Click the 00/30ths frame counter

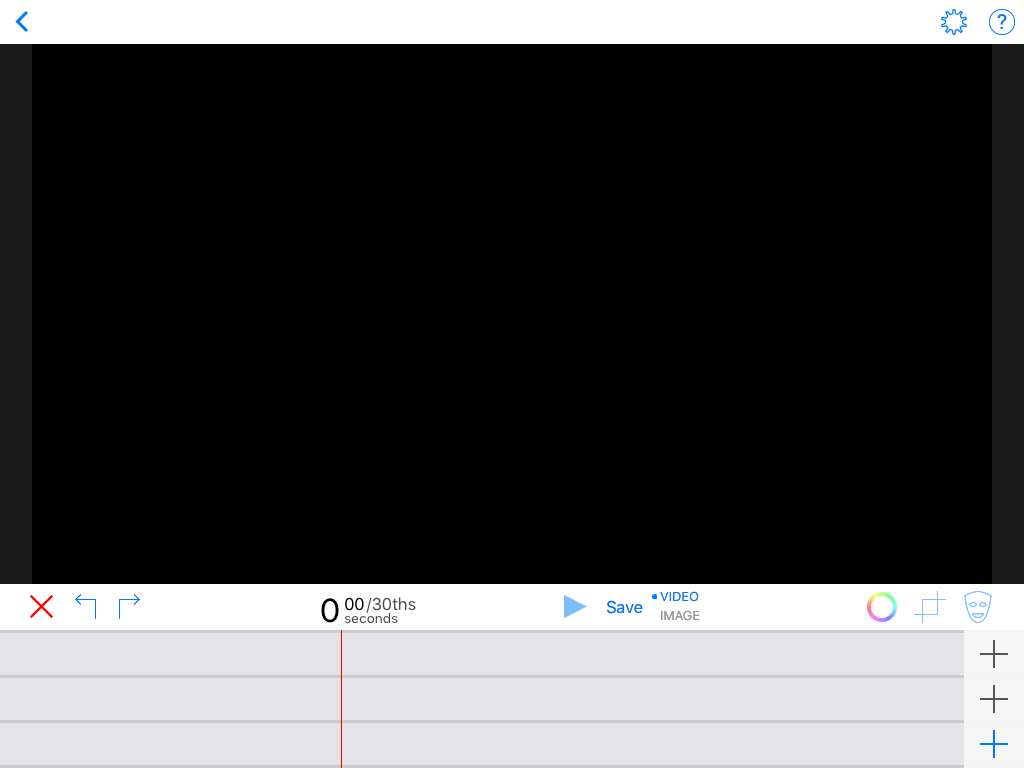pos(380,604)
